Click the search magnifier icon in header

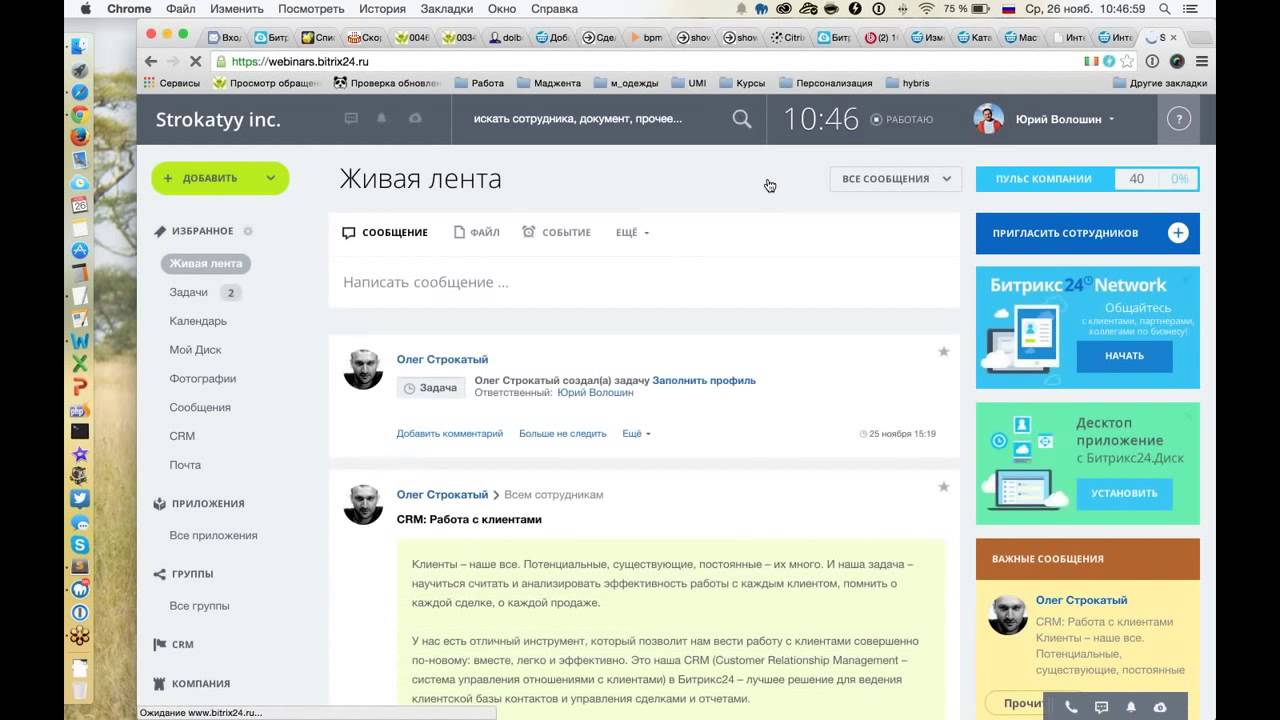click(741, 119)
